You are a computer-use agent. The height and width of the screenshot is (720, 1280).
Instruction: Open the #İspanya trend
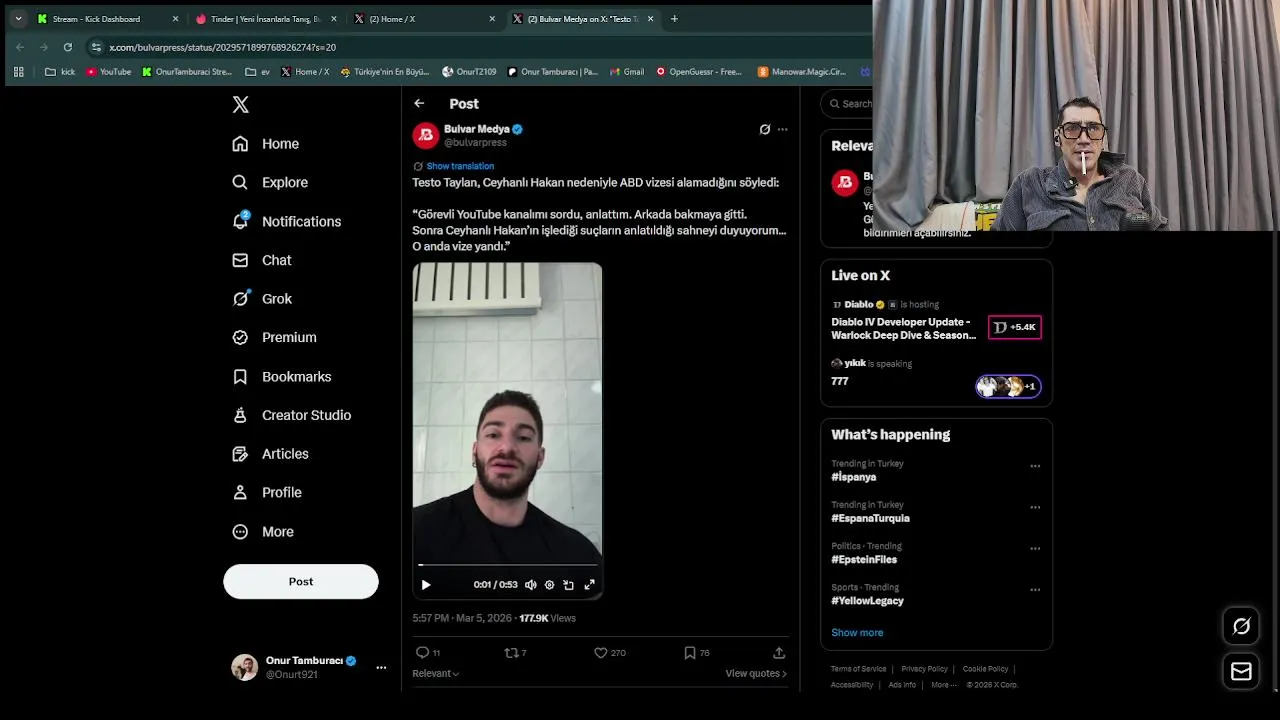(853, 477)
